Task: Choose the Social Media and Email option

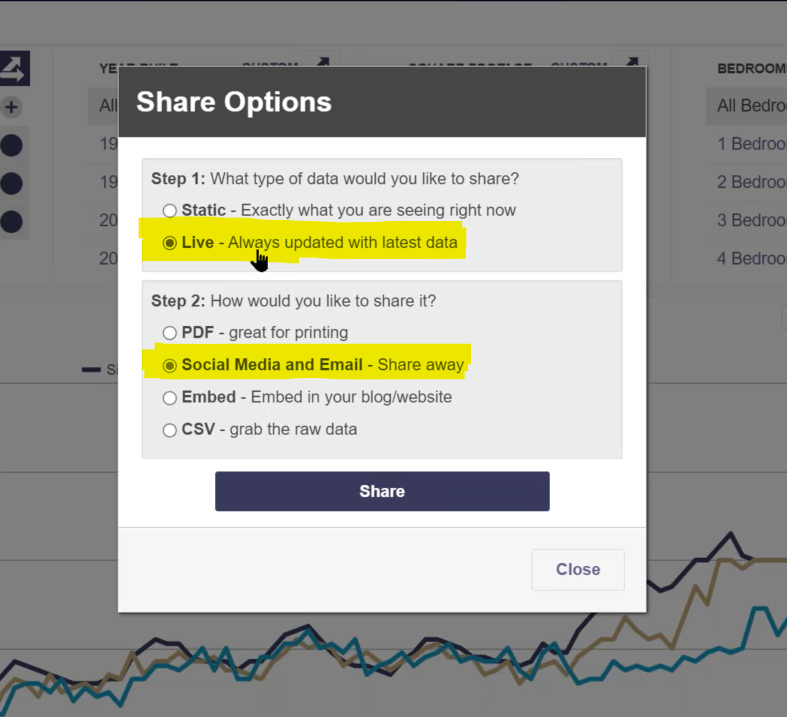Action: tap(170, 366)
